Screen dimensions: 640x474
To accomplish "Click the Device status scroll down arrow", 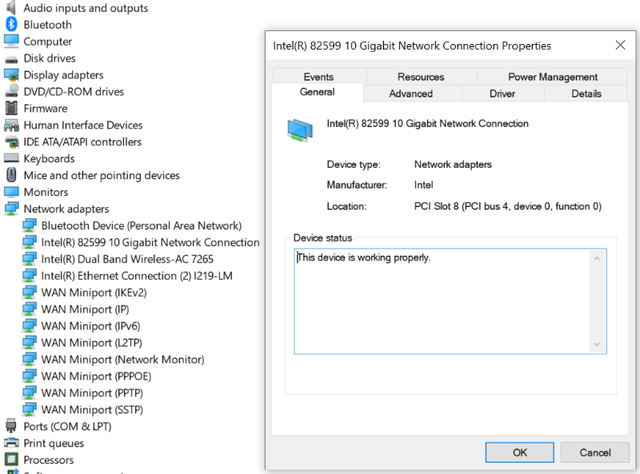I will pyautogui.click(x=597, y=344).
